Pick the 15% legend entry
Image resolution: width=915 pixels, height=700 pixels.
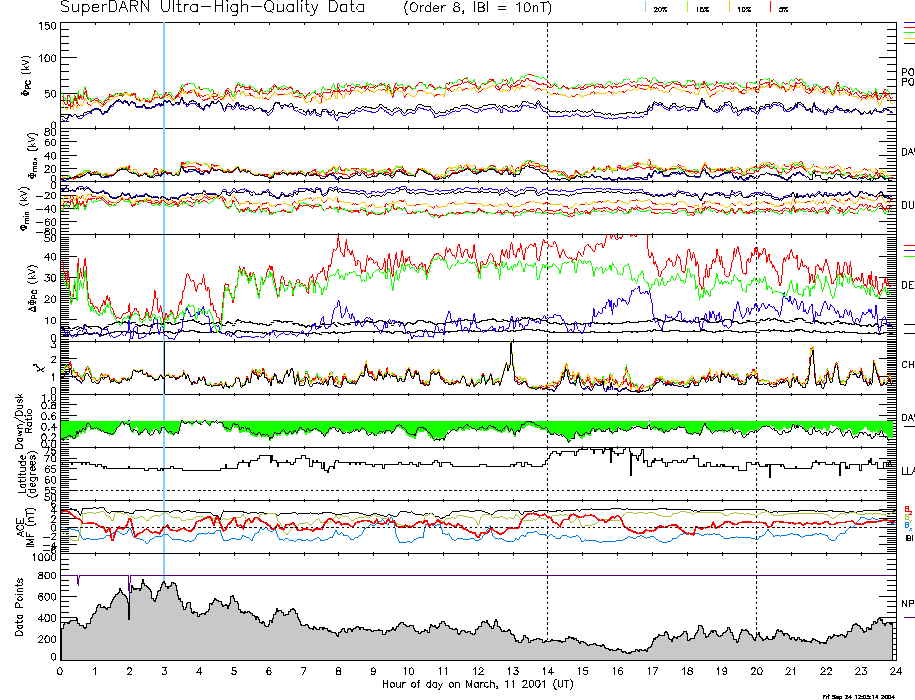coord(701,8)
